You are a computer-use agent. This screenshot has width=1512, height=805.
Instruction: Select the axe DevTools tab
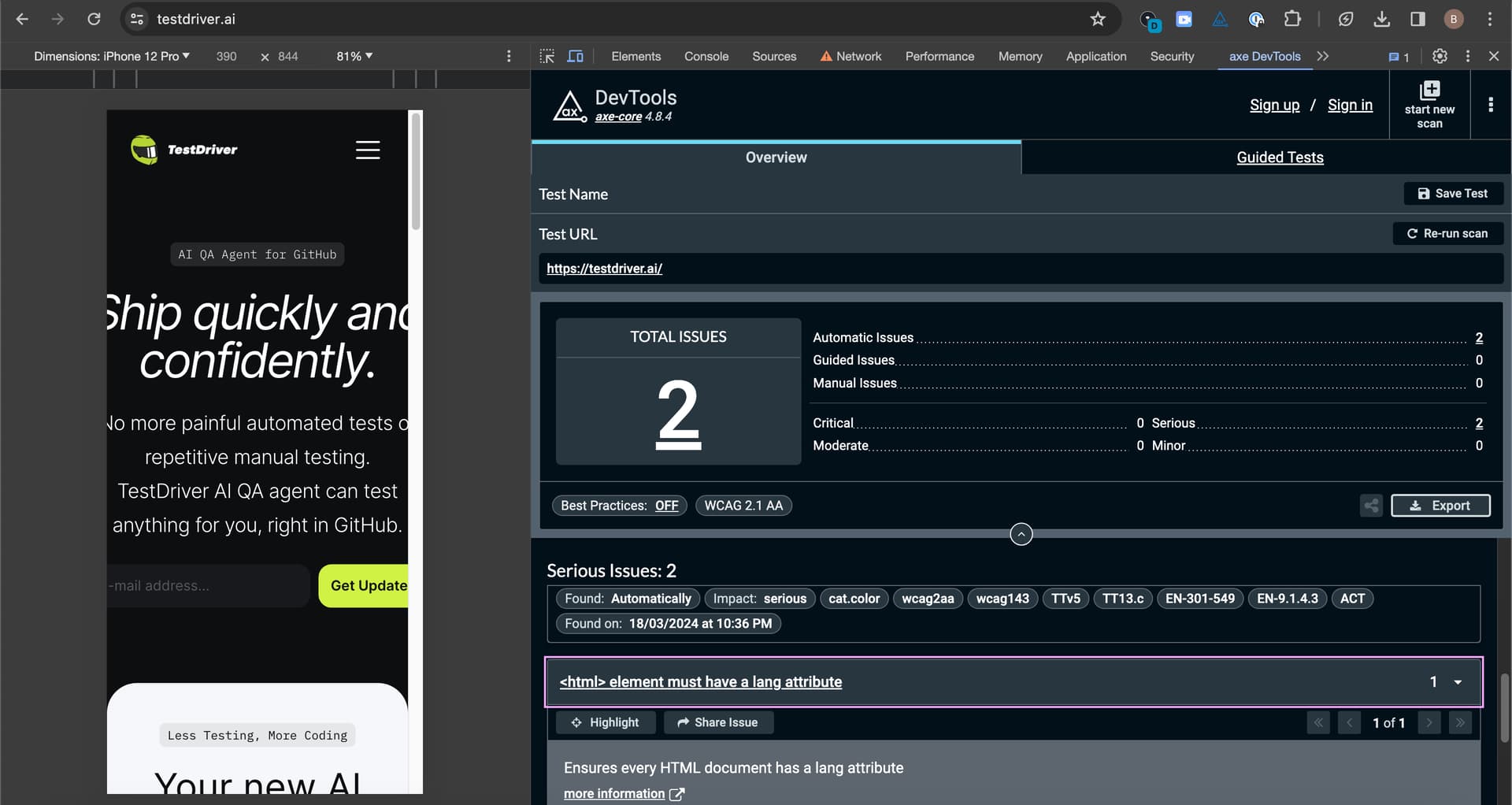[x=1265, y=56]
